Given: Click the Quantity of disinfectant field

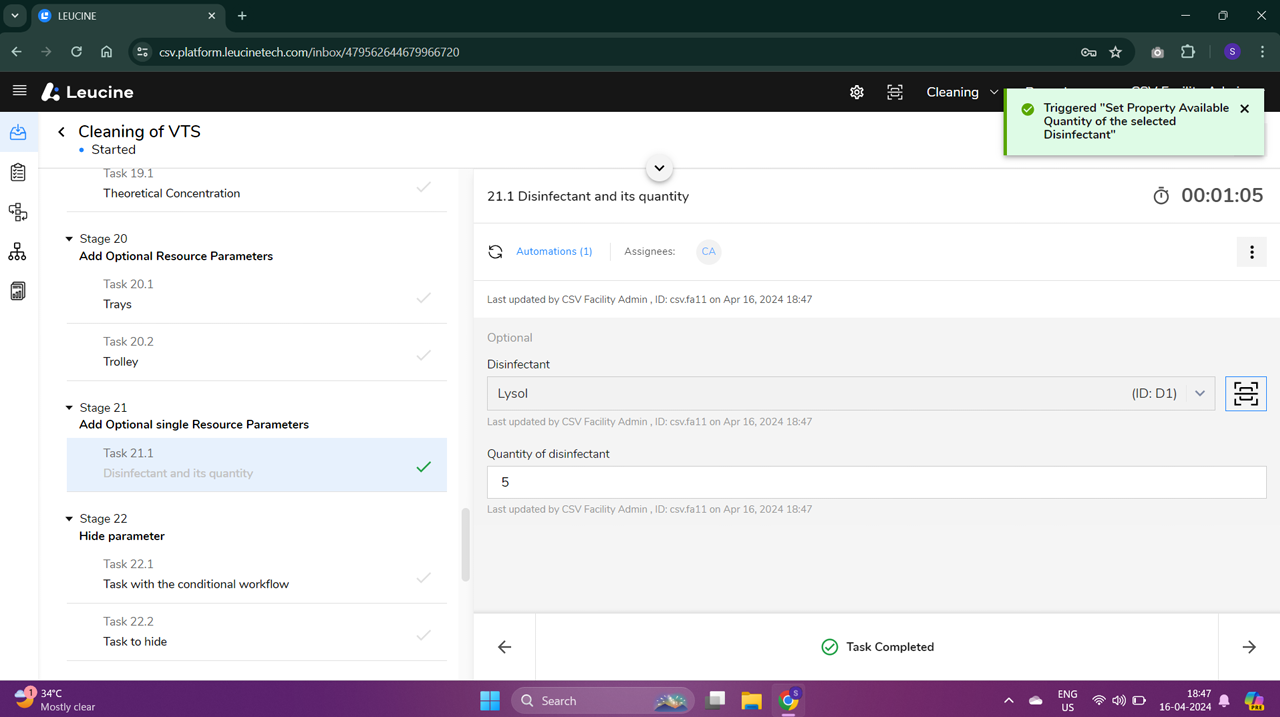Looking at the screenshot, I should tap(877, 482).
